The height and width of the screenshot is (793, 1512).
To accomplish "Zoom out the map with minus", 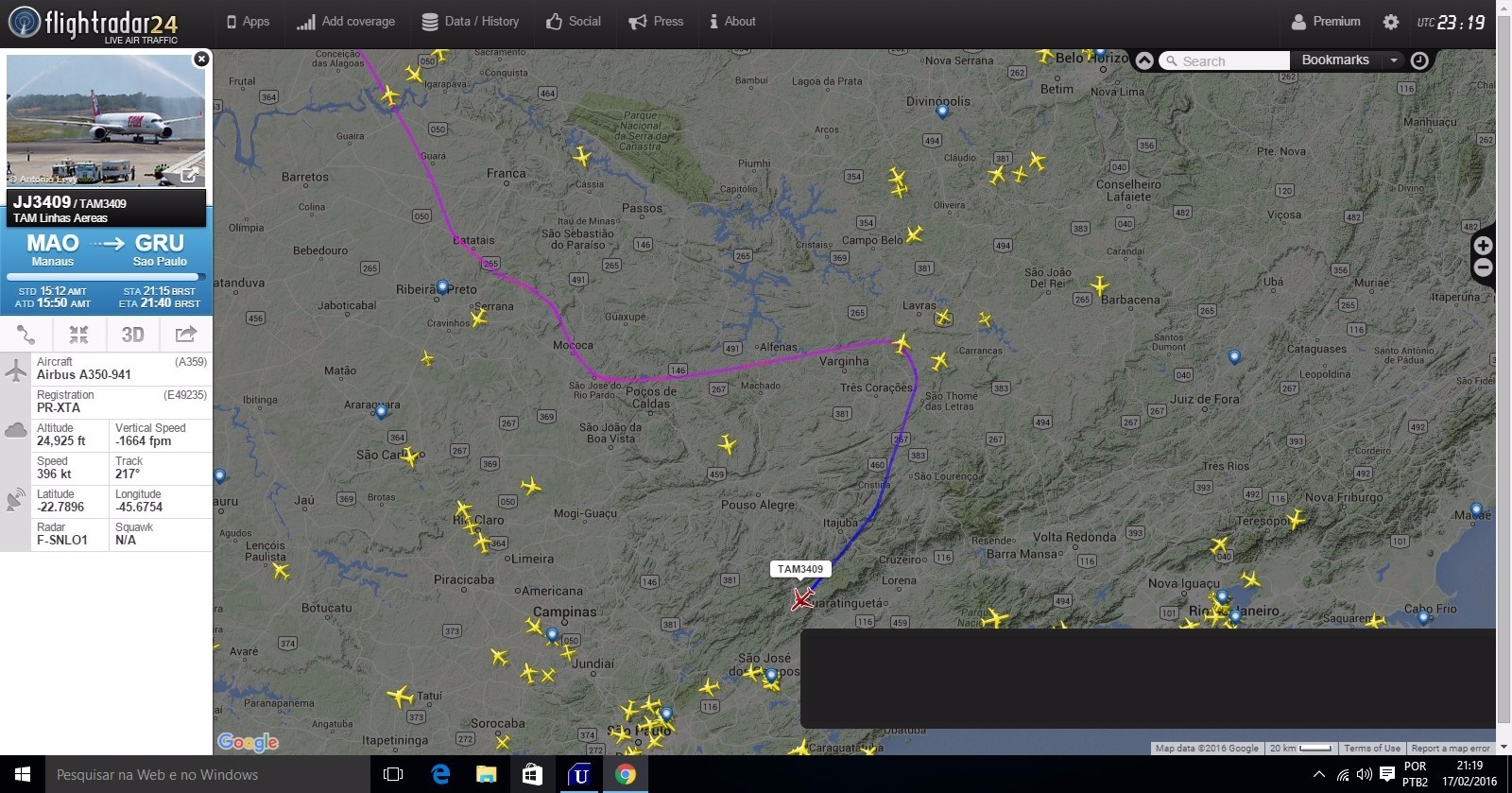I will point(1484,268).
